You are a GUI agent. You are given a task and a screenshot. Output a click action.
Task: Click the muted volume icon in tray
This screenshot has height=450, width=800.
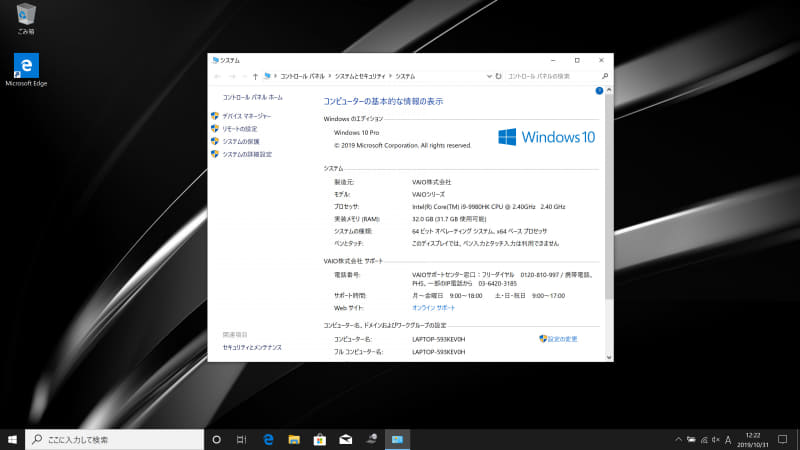pos(716,440)
